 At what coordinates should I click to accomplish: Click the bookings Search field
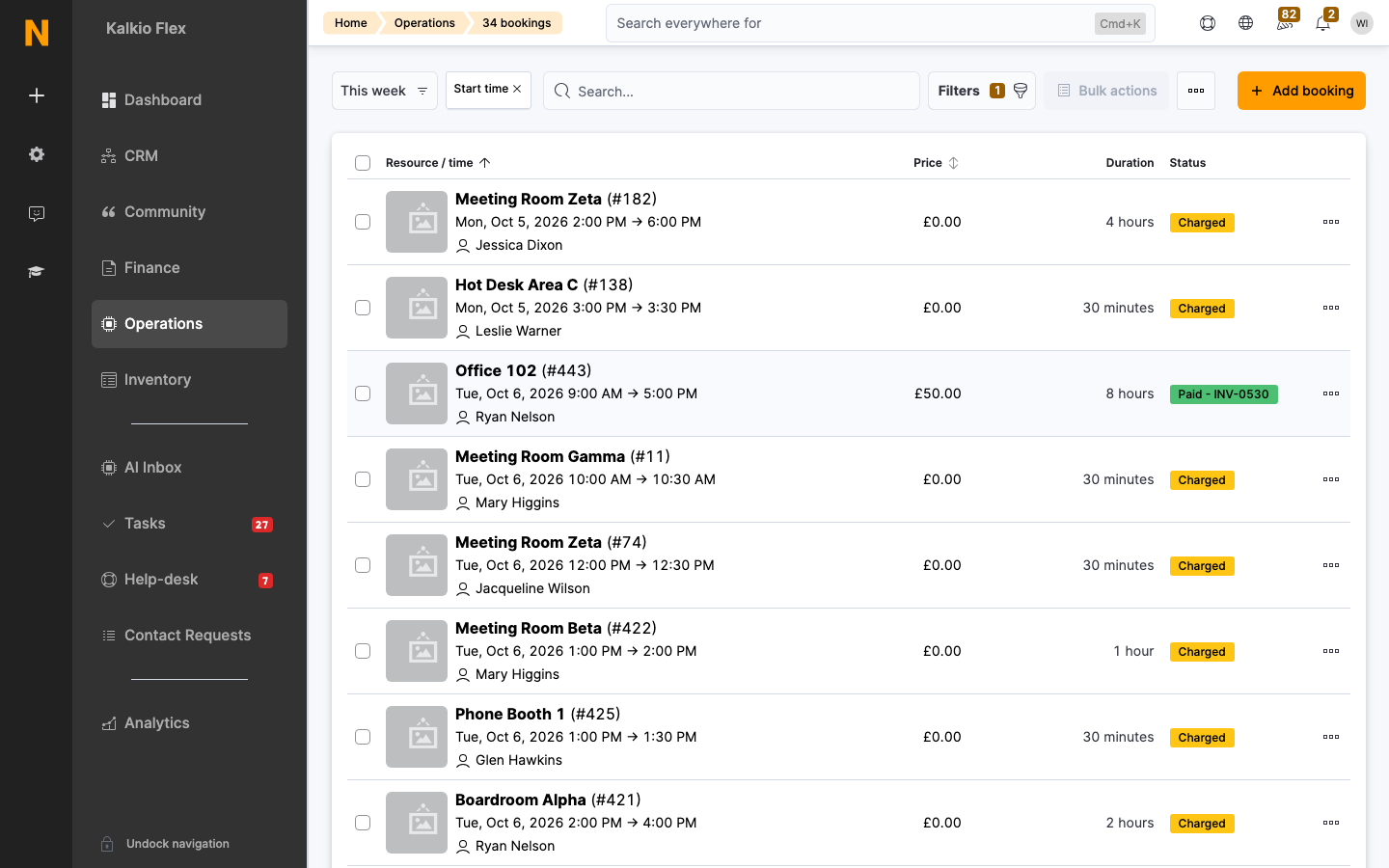click(731, 91)
